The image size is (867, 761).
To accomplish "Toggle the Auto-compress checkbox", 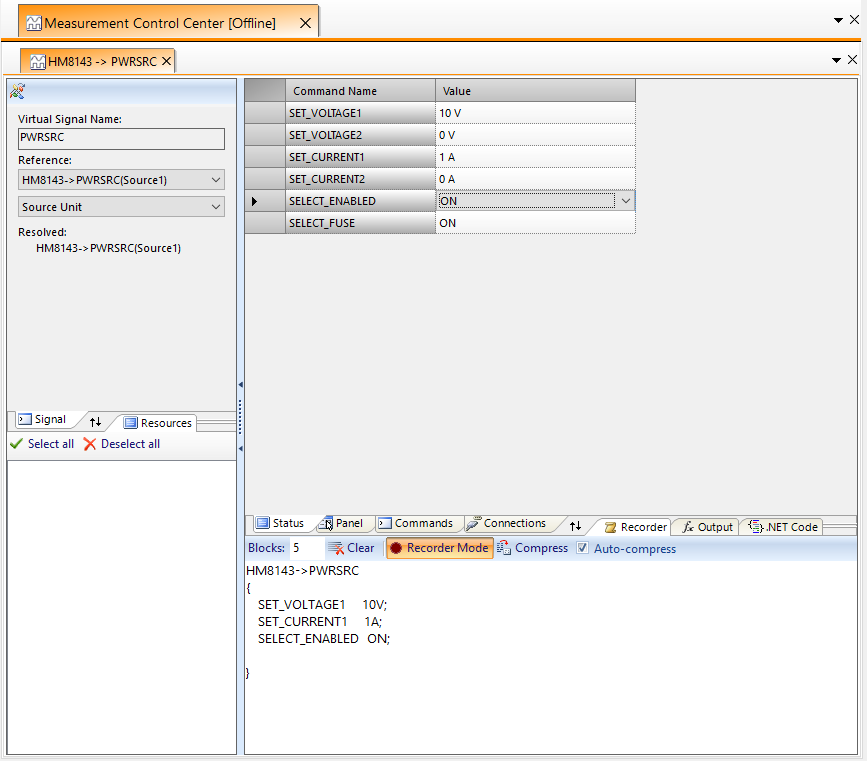I will click(x=582, y=548).
